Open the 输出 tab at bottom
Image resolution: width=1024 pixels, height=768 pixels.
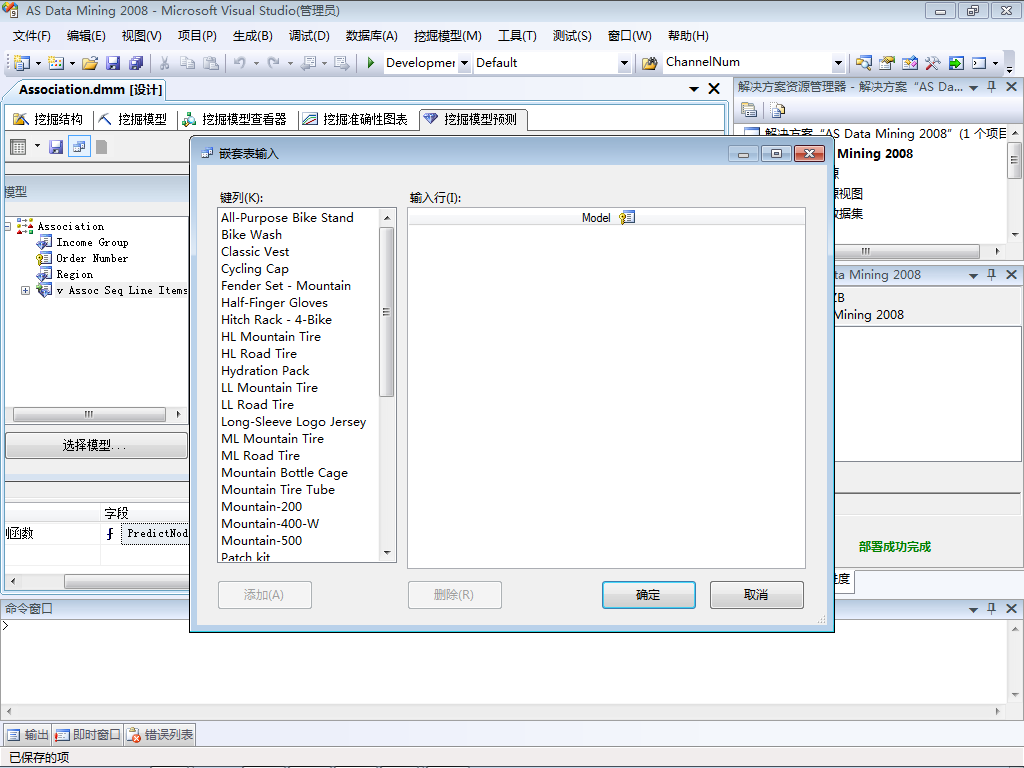click(x=27, y=735)
